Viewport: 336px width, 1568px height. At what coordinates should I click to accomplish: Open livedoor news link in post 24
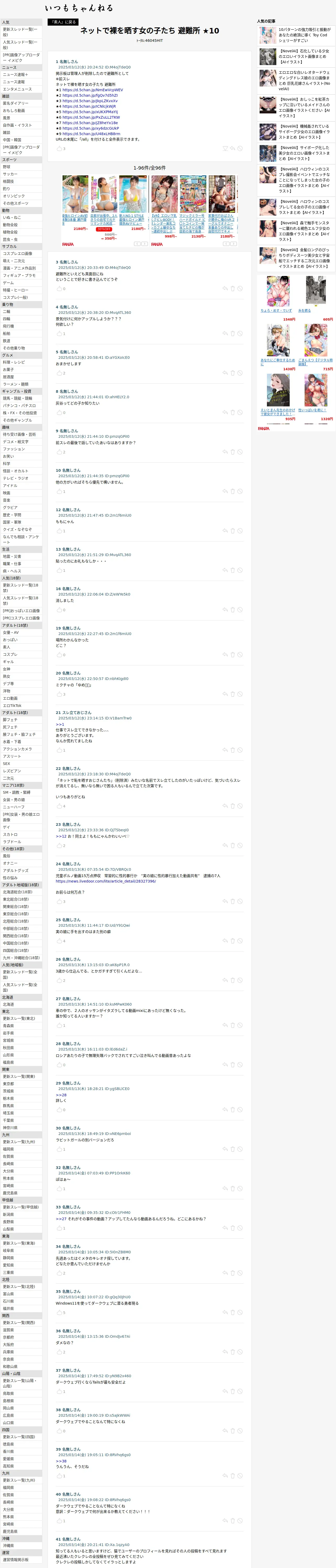pos(105,881)
